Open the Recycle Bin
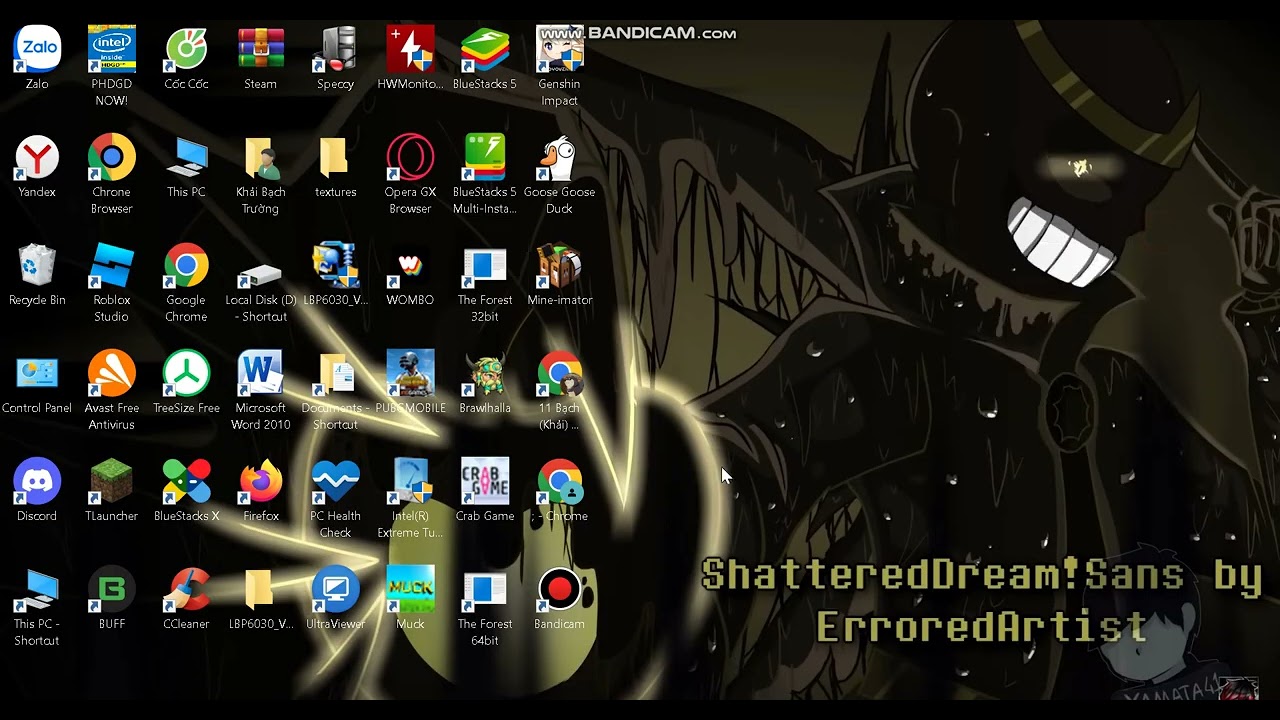This screenshot has width=1280, height=720. (x=37, y=265)
